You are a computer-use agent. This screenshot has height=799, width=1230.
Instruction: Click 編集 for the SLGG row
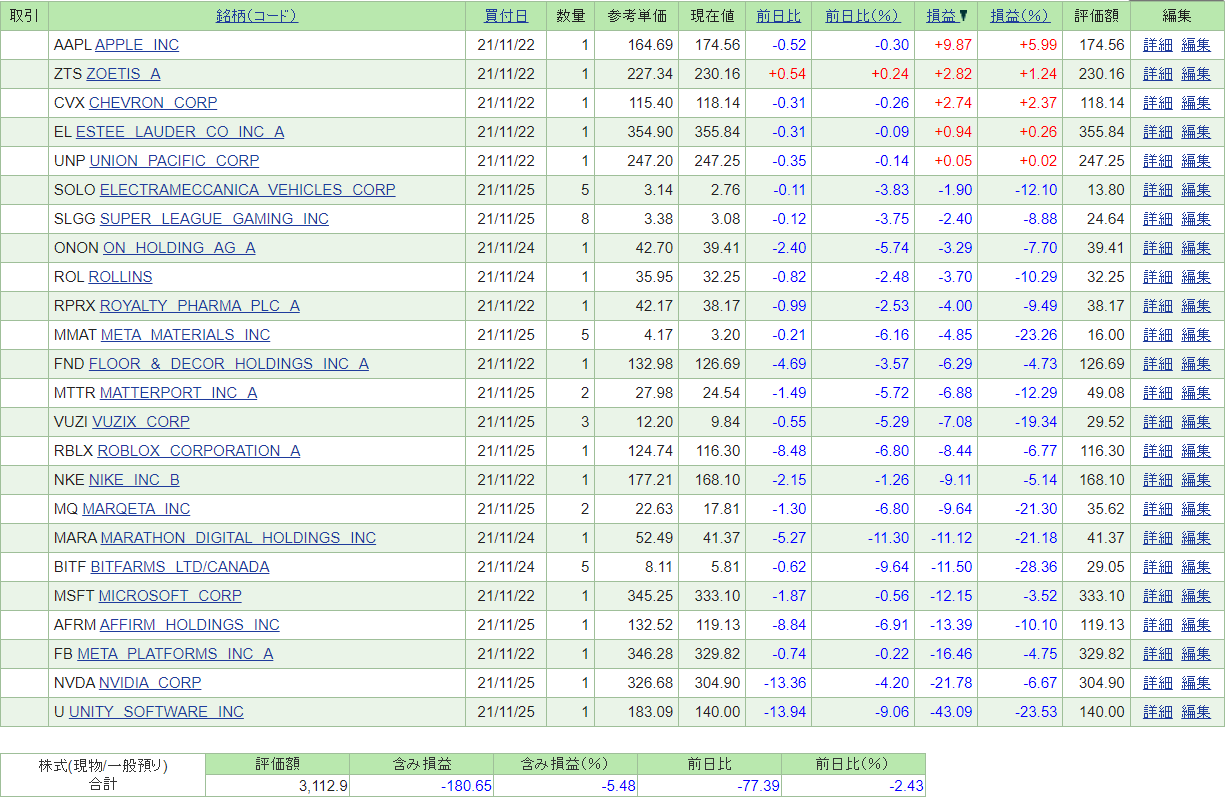(x=1196, y=219)
